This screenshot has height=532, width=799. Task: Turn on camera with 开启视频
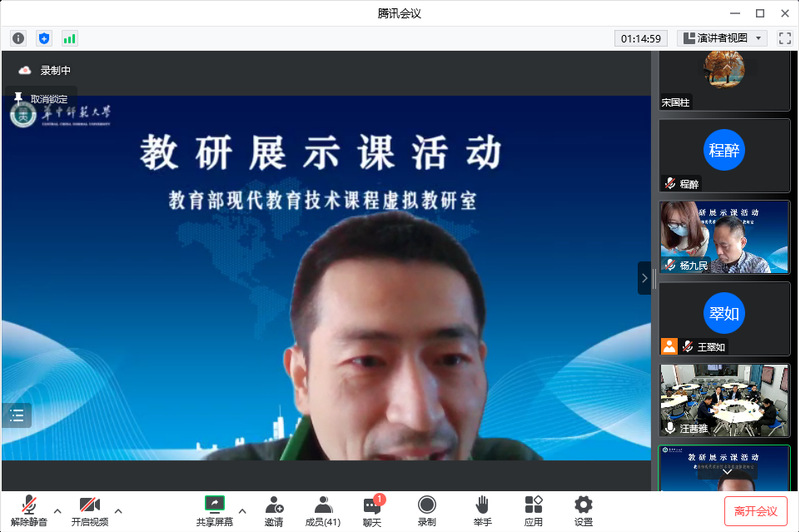(x=89, y=510)
